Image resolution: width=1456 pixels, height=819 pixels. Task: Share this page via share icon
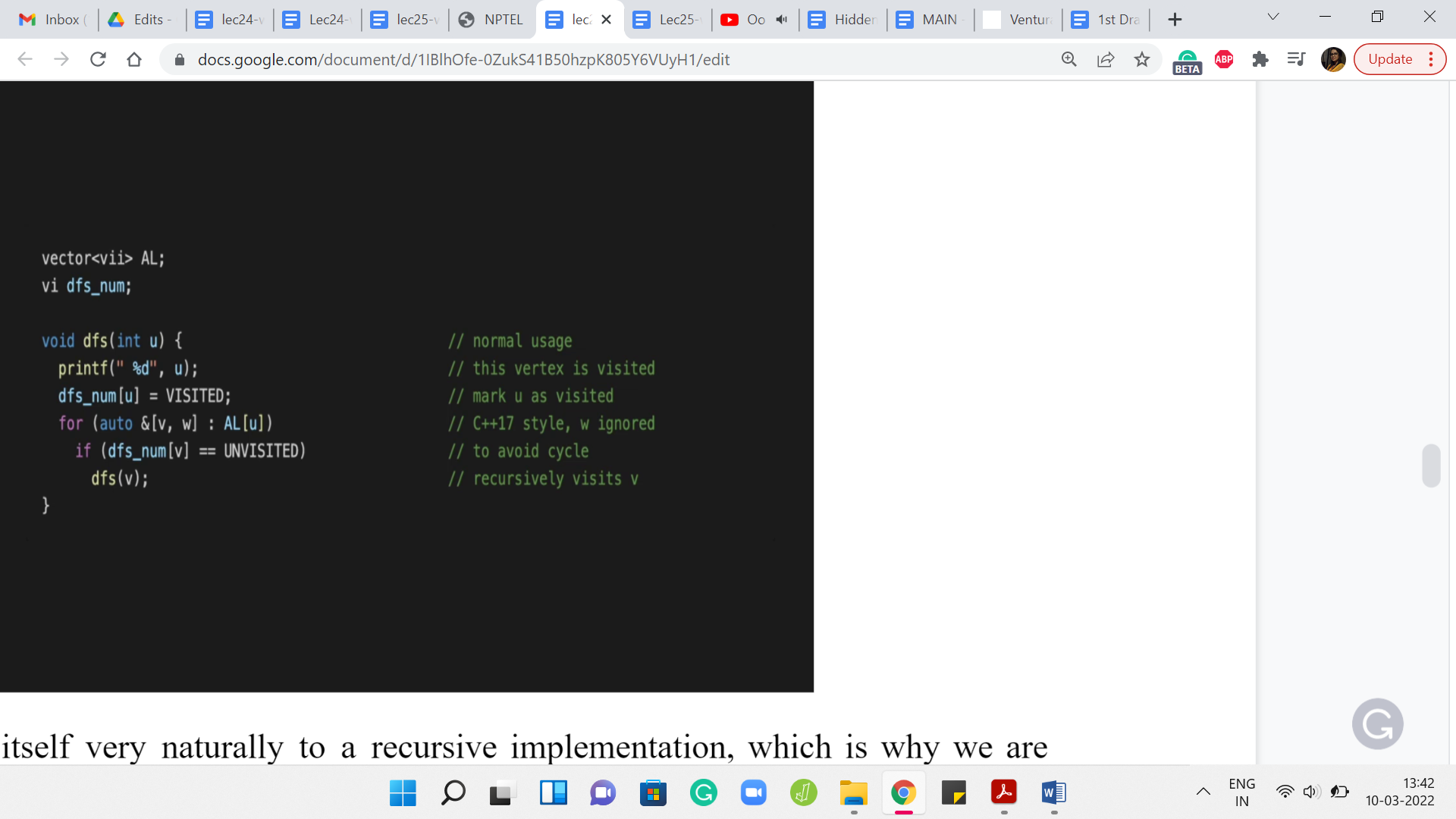click(1106, 59)
